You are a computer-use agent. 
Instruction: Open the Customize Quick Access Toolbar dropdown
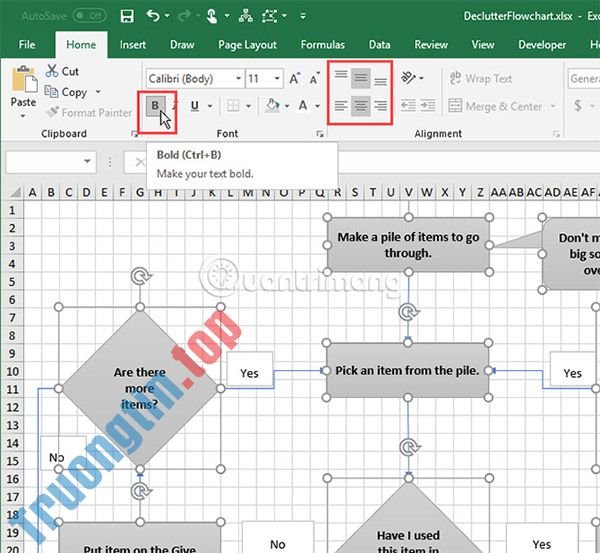click(x=303, y=16)
